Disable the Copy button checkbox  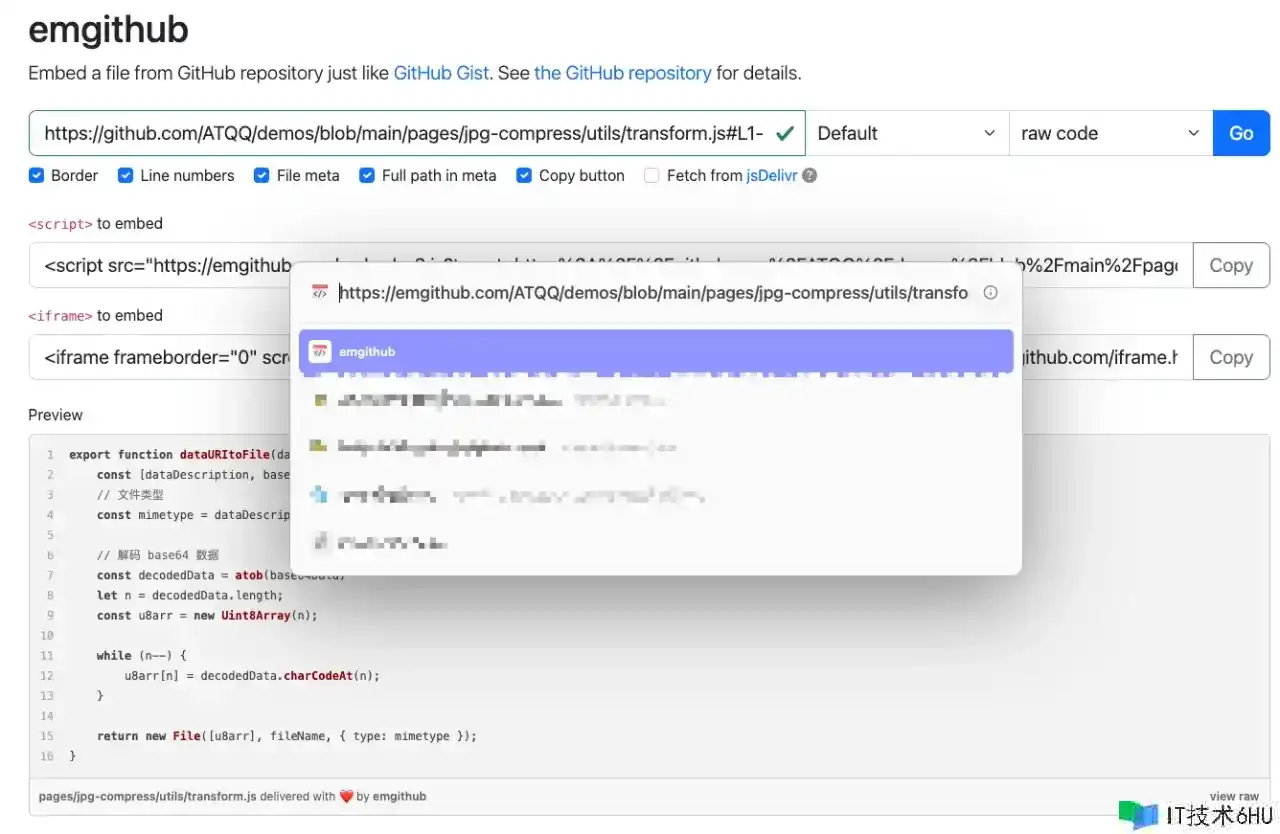point(524,175)
